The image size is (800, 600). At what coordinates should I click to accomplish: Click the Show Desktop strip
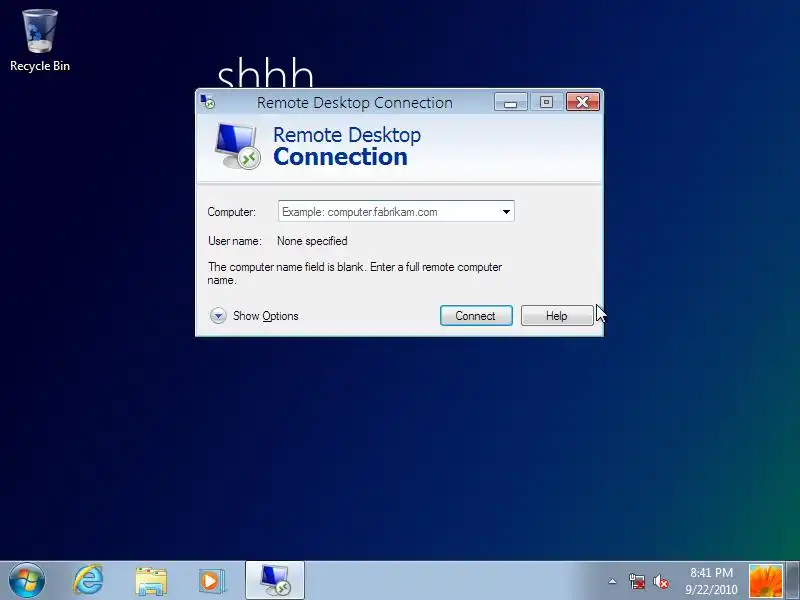[792, 581]
